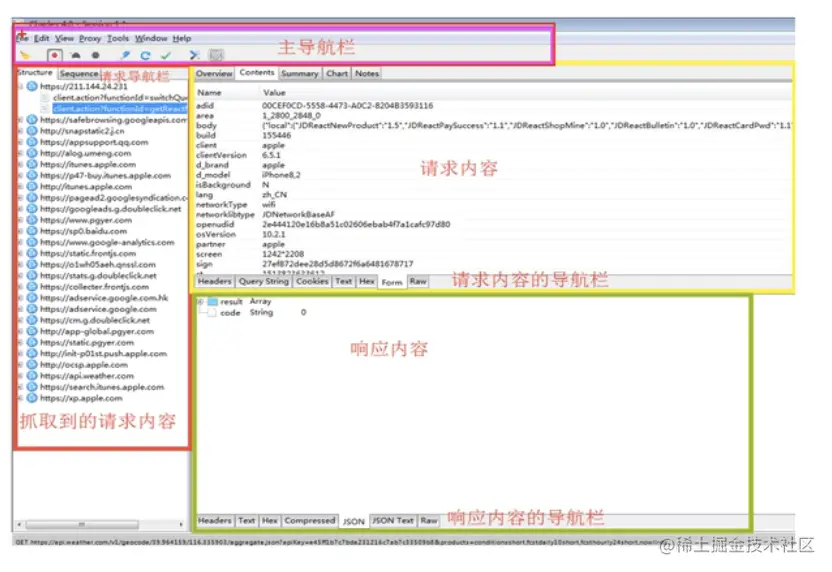The height and width of the screenshot is (572, 832).
Task: Click the globe icon beside static.pgyer.com
Action: tap(32, 342)
